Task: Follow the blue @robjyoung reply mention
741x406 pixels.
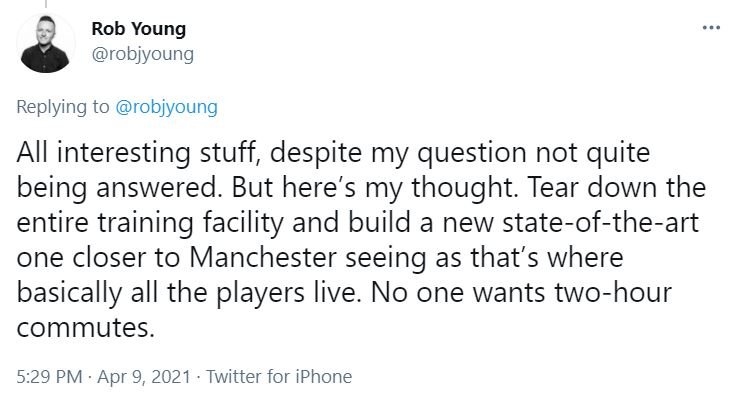Action: [166, 107]
